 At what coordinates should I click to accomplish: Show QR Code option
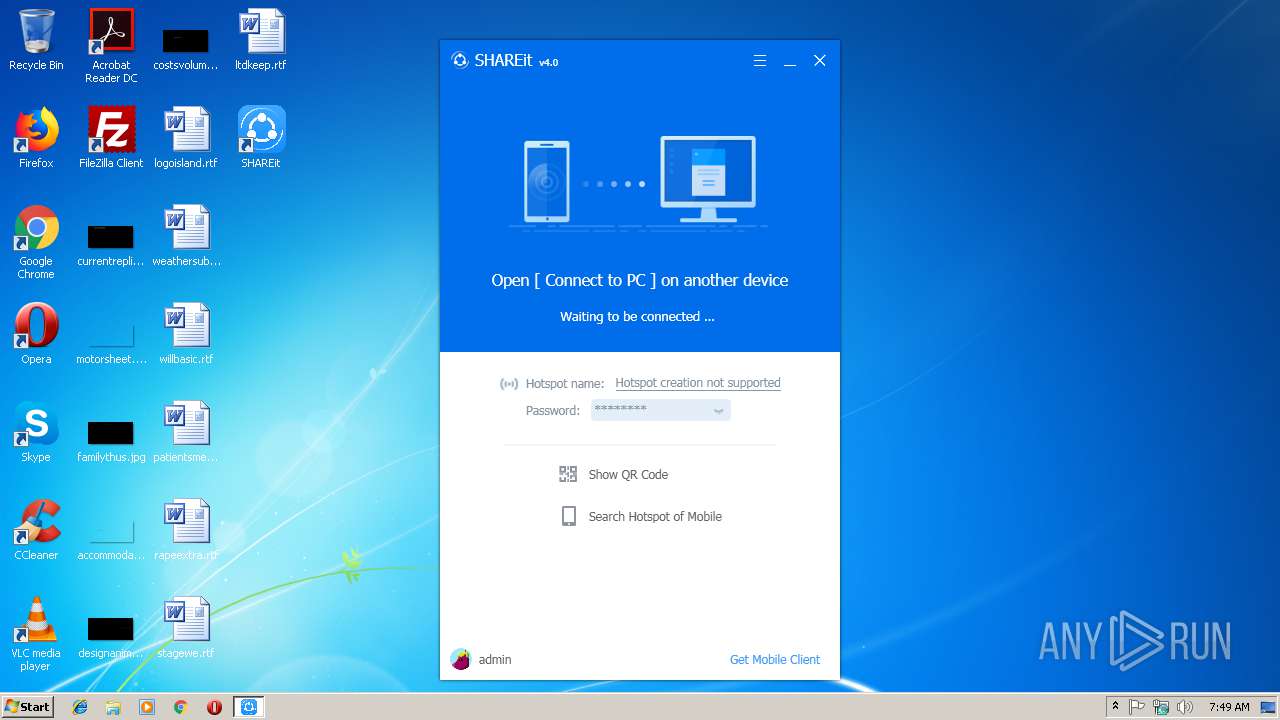[x=628, y=475]
